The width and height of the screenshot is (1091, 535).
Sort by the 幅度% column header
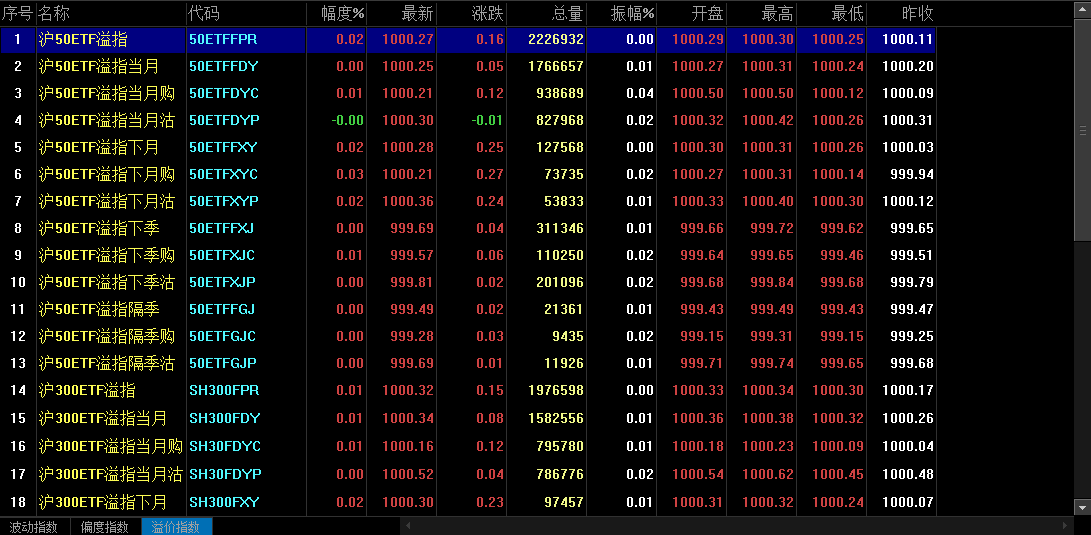tap(342, 13)
